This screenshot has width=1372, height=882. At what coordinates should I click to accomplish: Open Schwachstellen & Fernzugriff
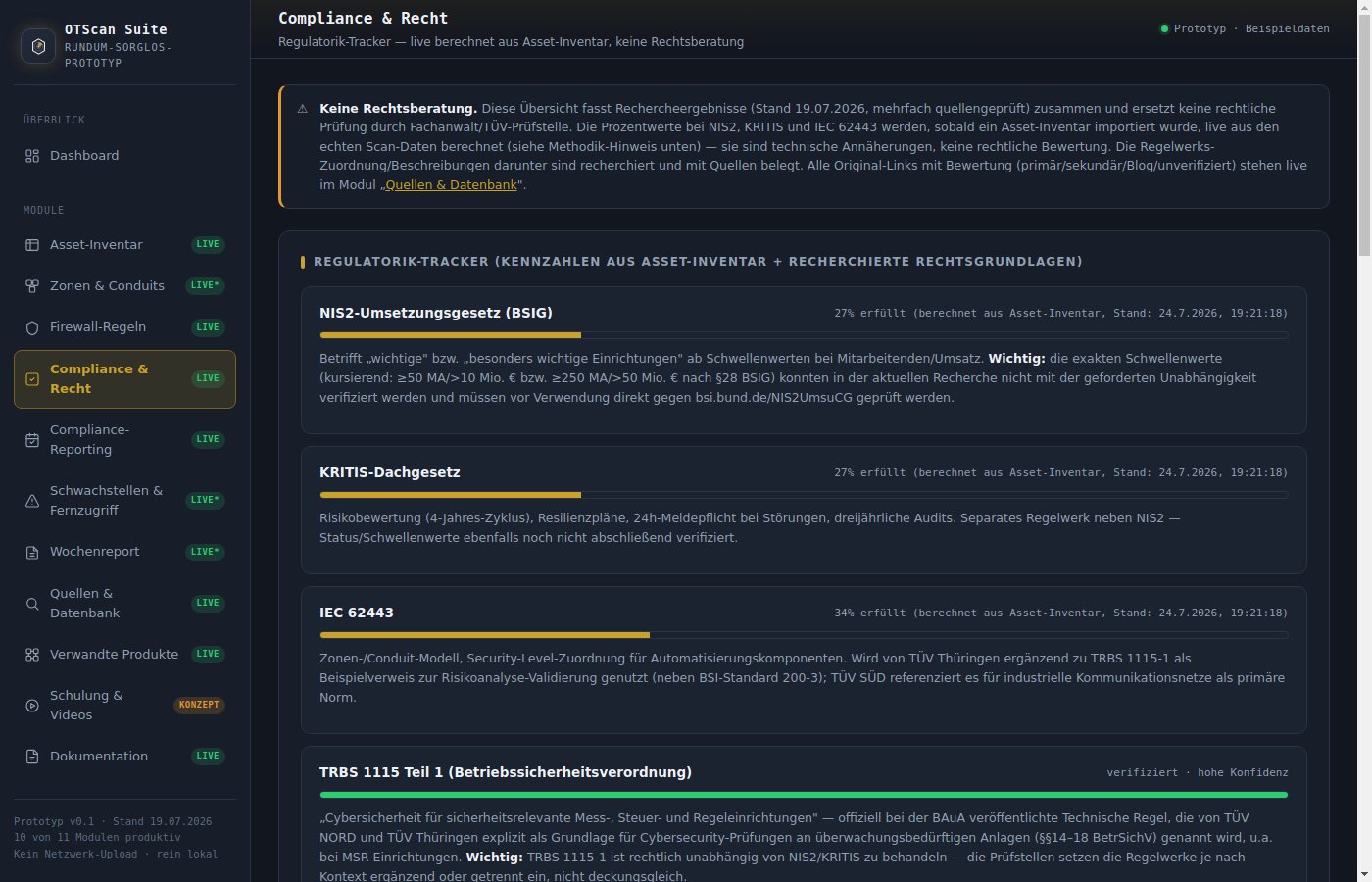(124, 501)
